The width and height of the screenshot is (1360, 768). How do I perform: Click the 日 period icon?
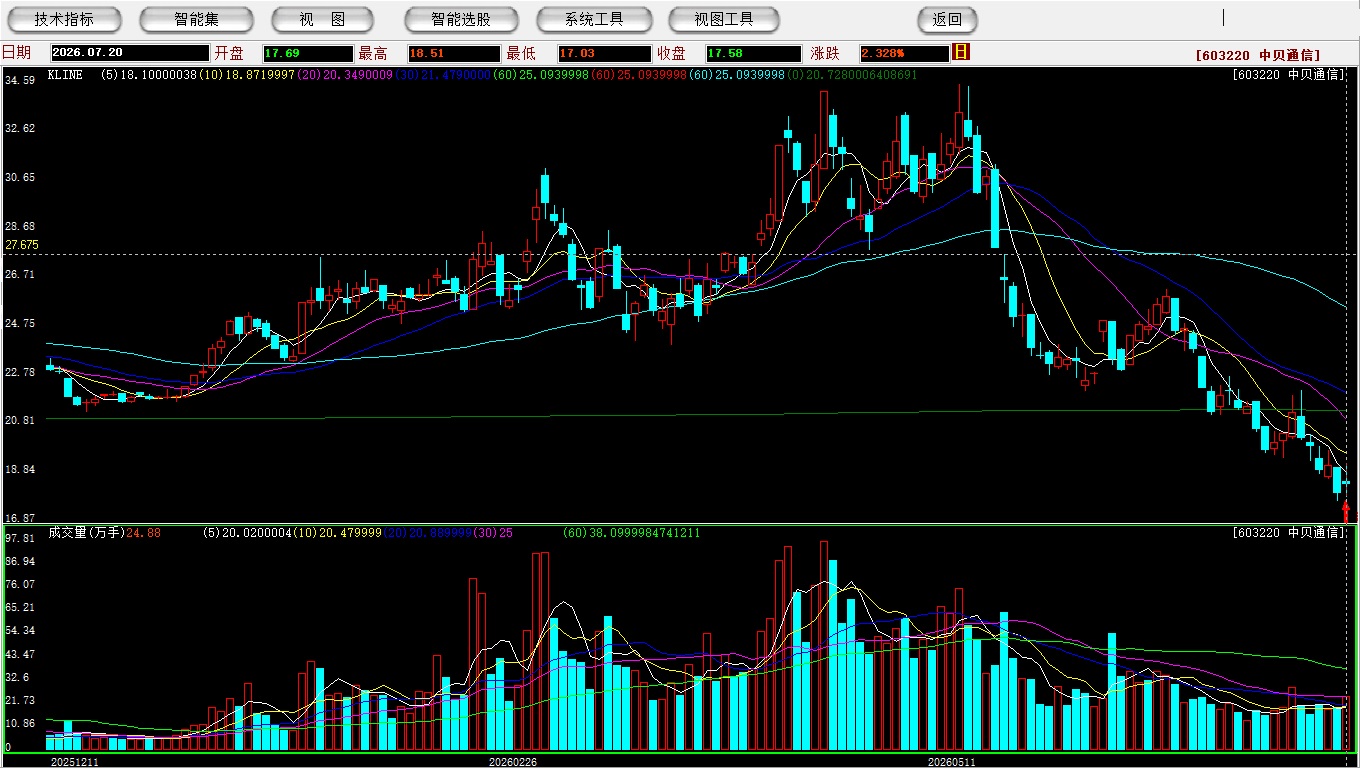pos(961,52)
